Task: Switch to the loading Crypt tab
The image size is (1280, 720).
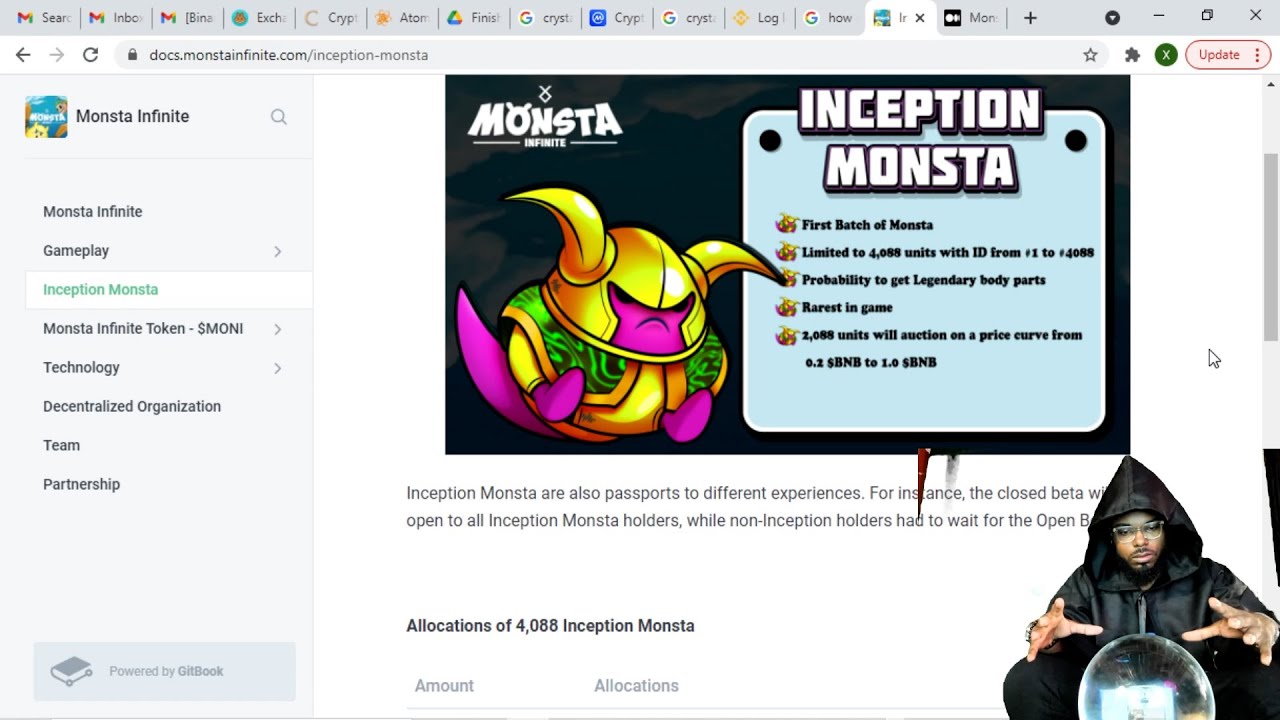Action: pos(332,18)
